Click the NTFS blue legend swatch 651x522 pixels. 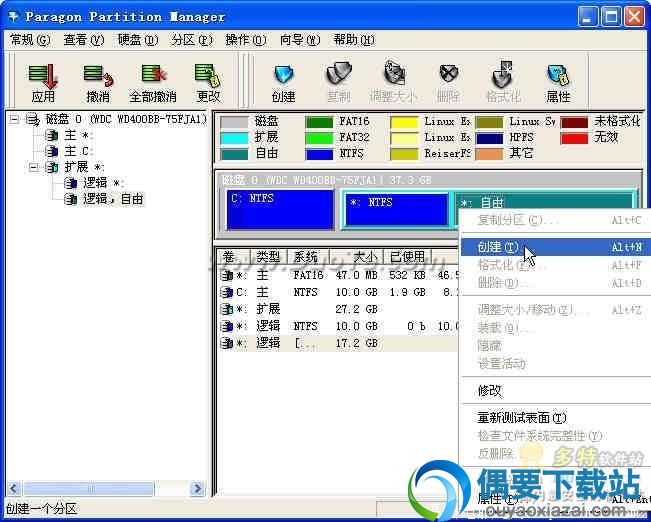coord(319,154)
